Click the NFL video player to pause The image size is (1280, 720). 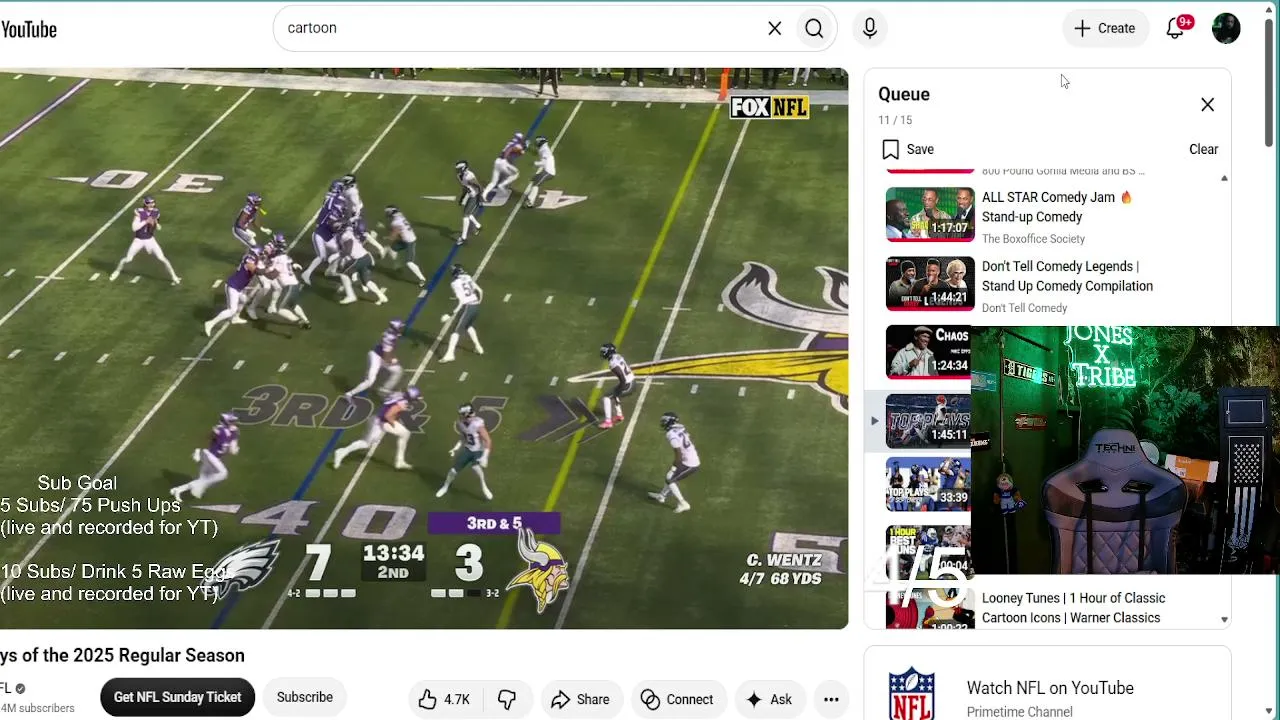pos(424,348)
